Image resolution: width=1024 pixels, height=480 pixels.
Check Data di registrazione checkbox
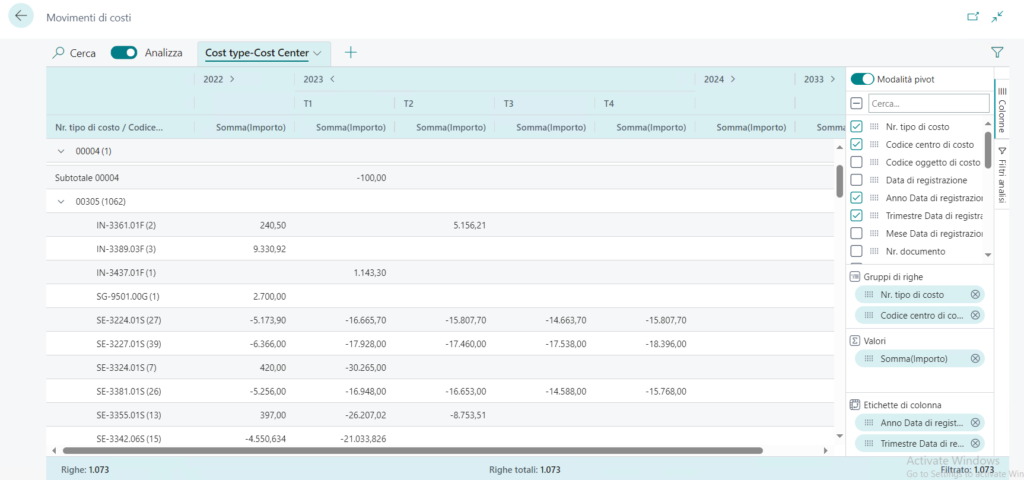(x=857, y=180)
